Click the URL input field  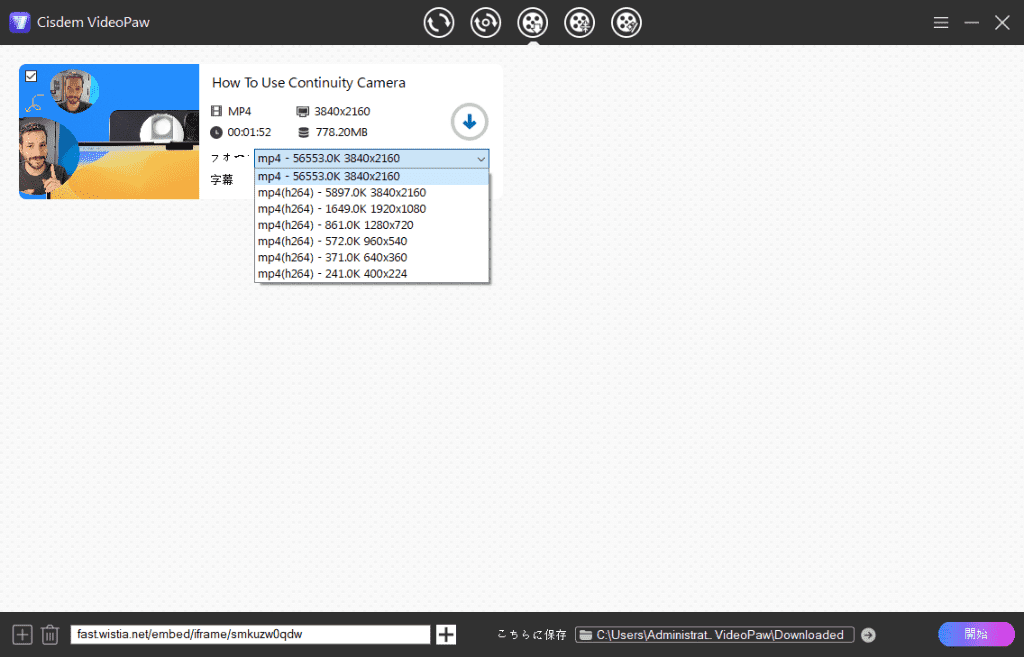tap(250, 635)
